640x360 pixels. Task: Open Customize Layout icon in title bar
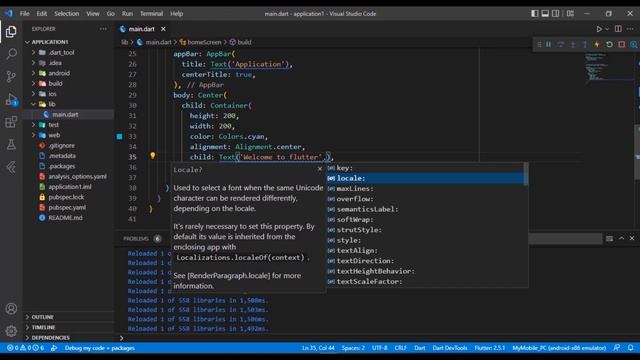pos(570,13)
